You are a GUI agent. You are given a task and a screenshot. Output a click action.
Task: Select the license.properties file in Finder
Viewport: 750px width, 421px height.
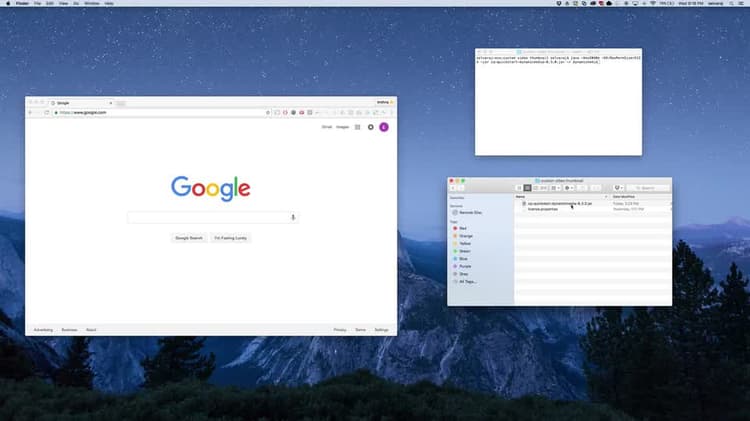point(593,209)
